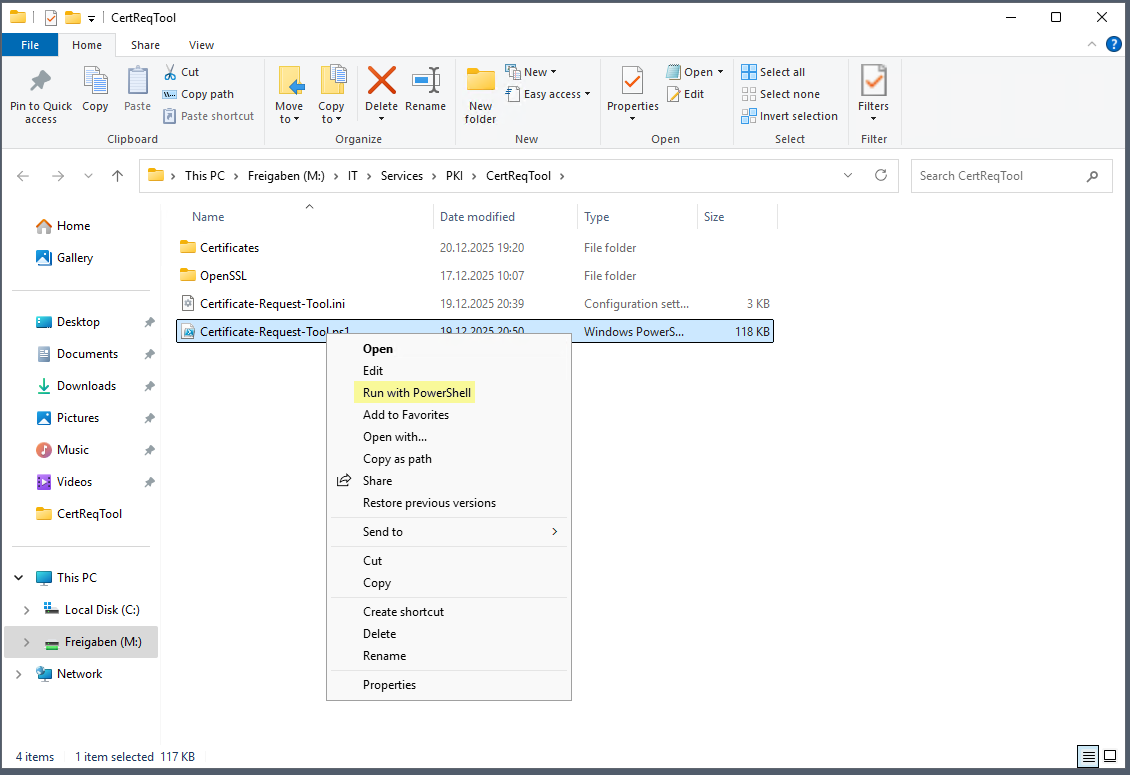Open the Easy access dropdown

tap(548, 93)
